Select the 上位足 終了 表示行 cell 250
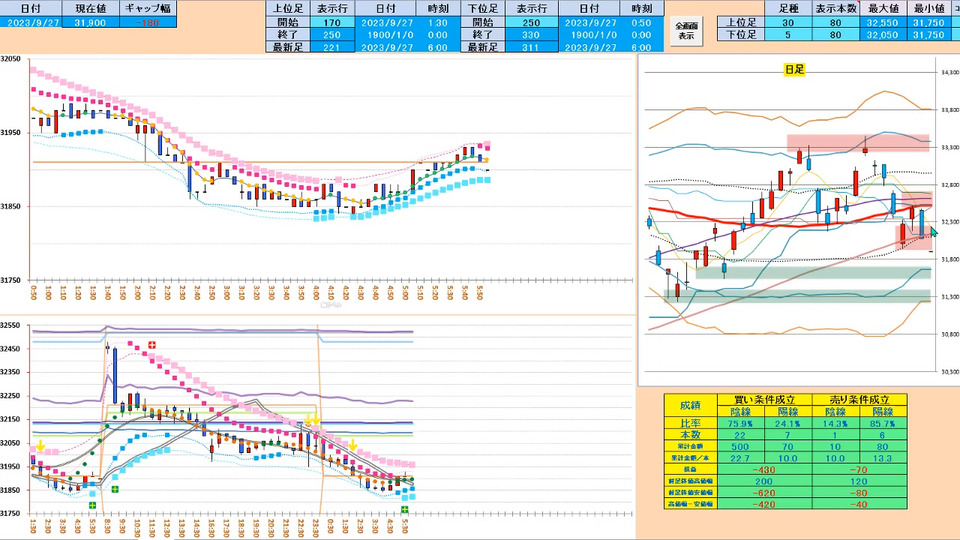 [331, 34]
